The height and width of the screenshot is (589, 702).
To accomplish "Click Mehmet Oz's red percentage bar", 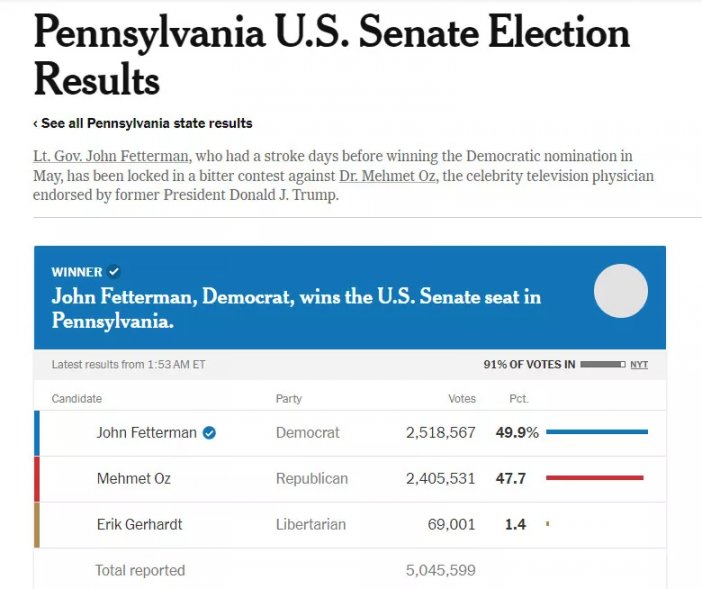I will click(594, 478).
